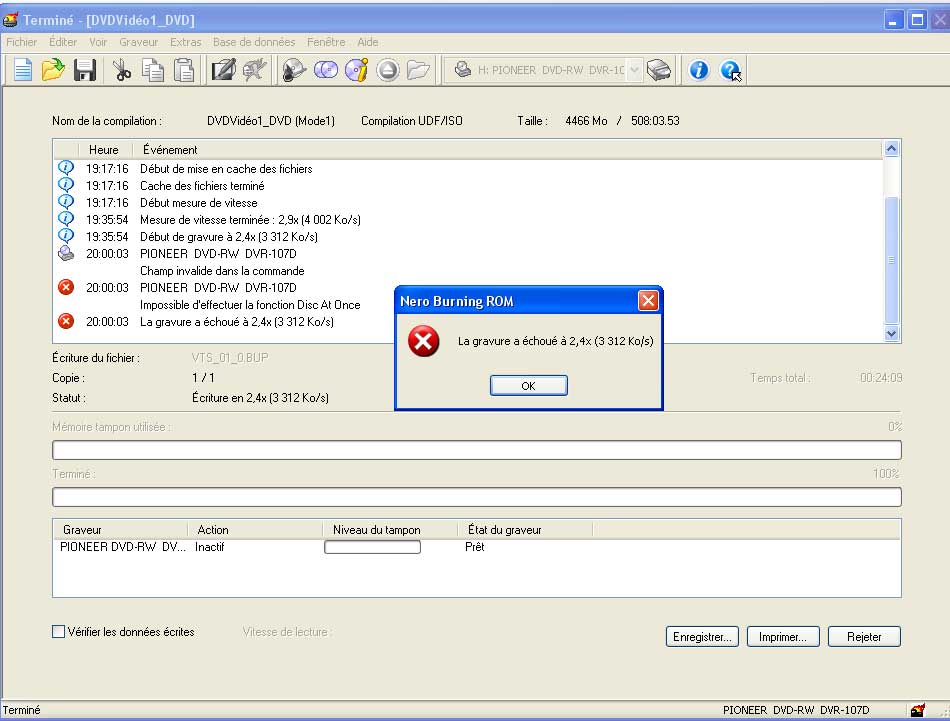
Task: Click the Nero icon in the status bar
Action: pos(918,710)
